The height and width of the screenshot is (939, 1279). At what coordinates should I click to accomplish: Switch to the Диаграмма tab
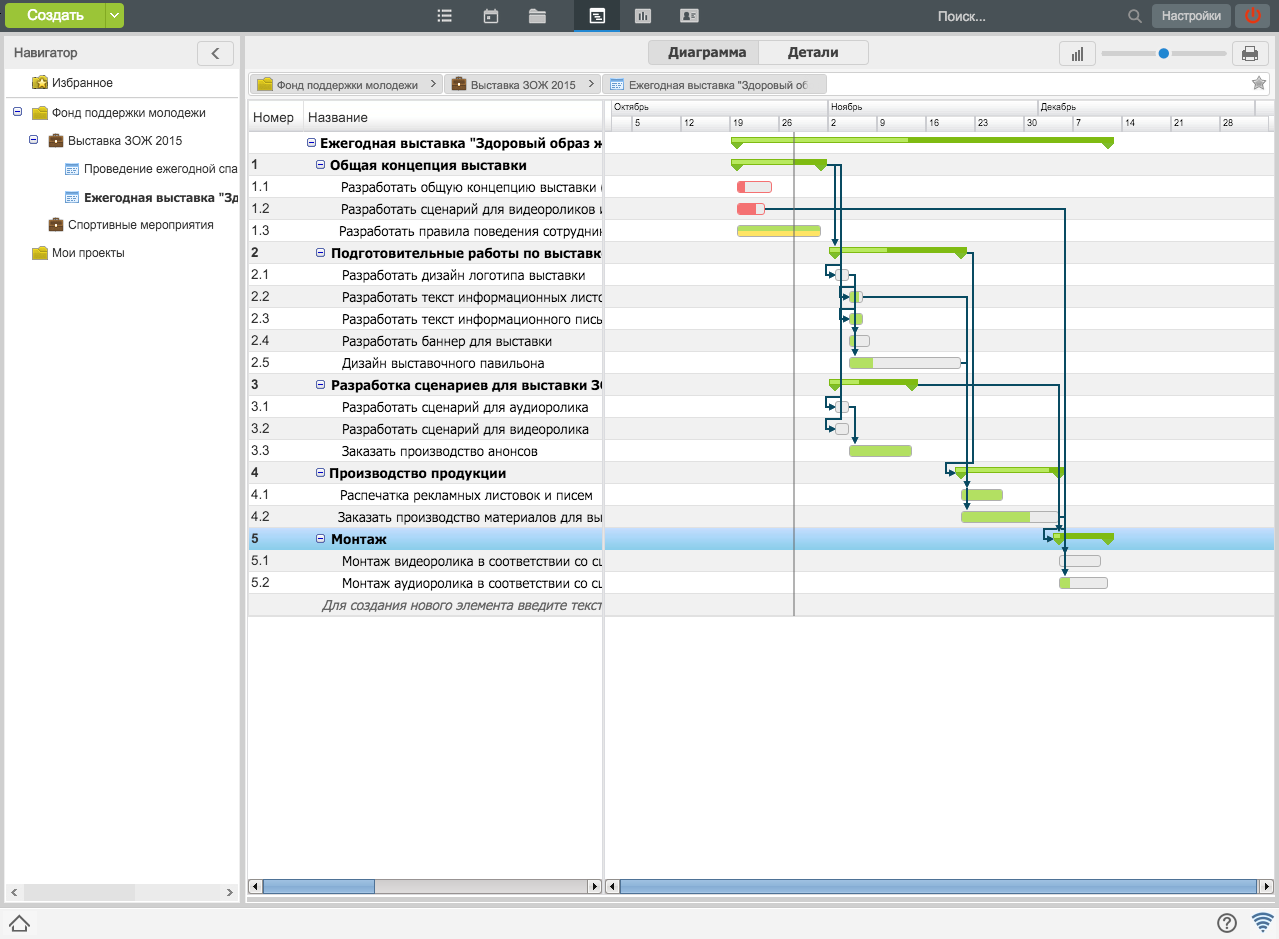pyautogui.click(x=704, y=53)
